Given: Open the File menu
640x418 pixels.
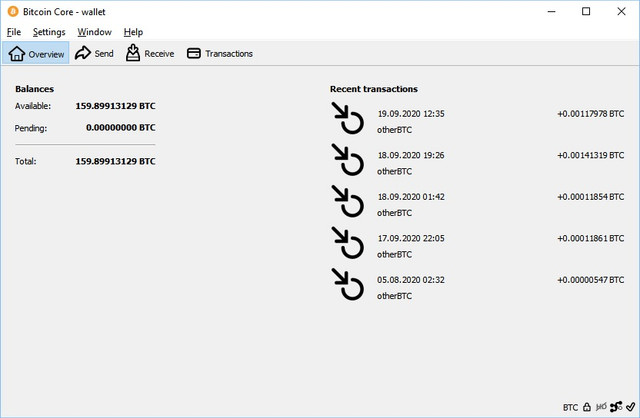Looking at the screenshot, I should (x=14, y=32).
